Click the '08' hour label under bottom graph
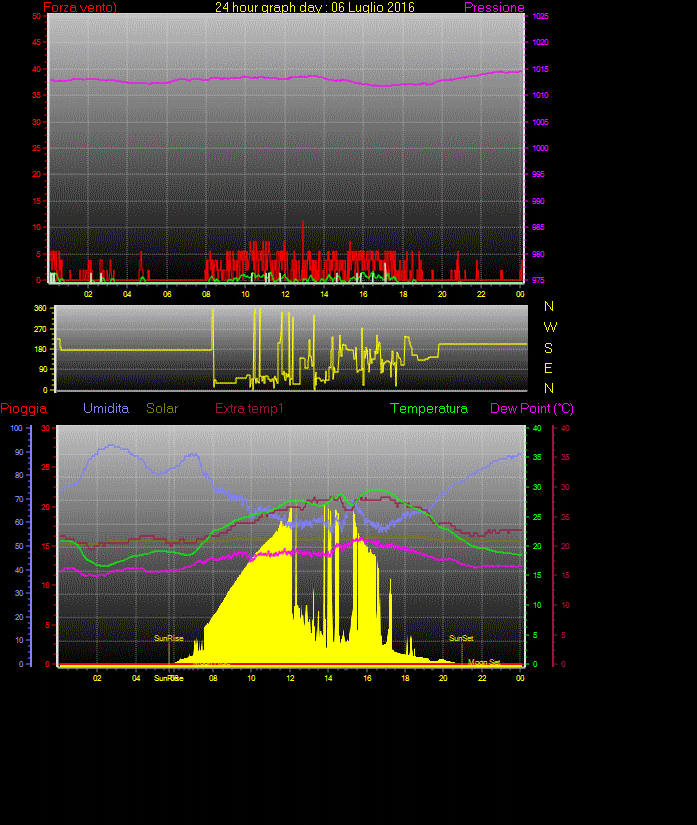This screenshot has width=697, height=825. point(213,678)
